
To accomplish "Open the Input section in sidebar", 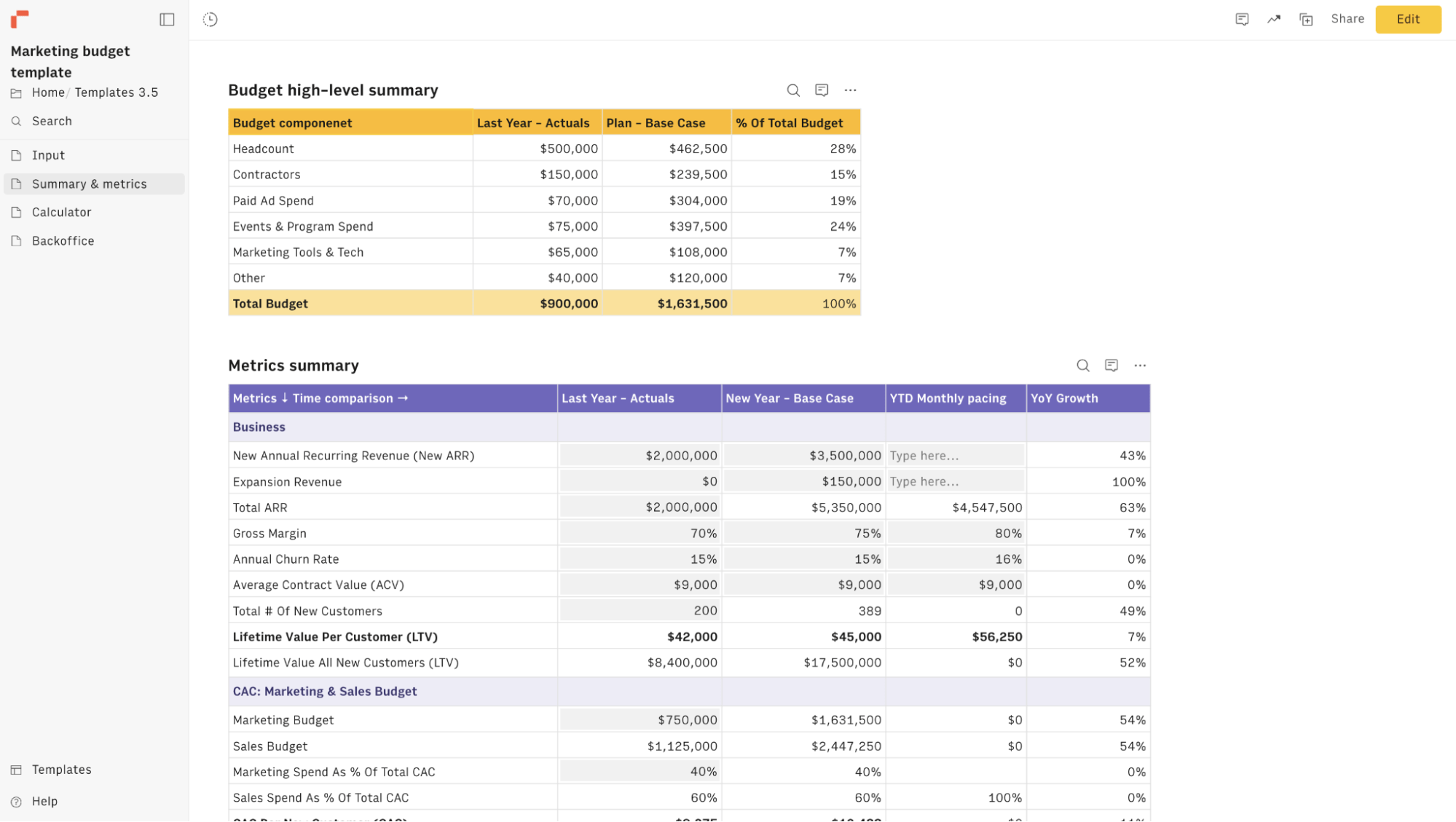I will [48, 154].
